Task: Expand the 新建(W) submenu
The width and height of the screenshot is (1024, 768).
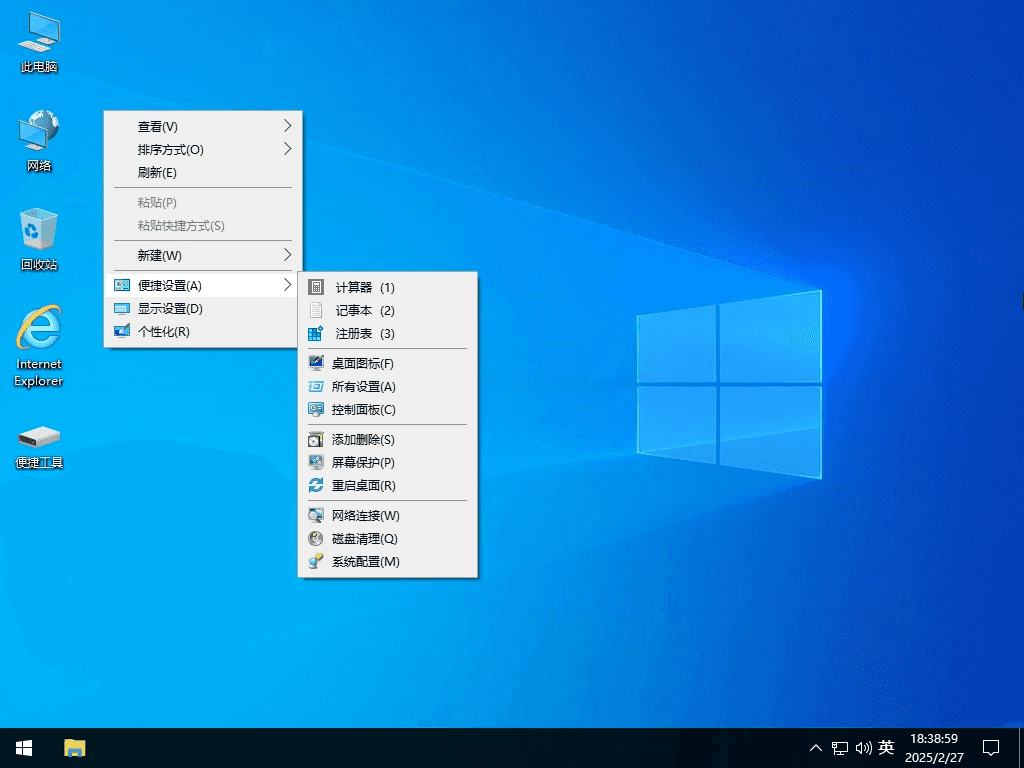Action: 200,255
